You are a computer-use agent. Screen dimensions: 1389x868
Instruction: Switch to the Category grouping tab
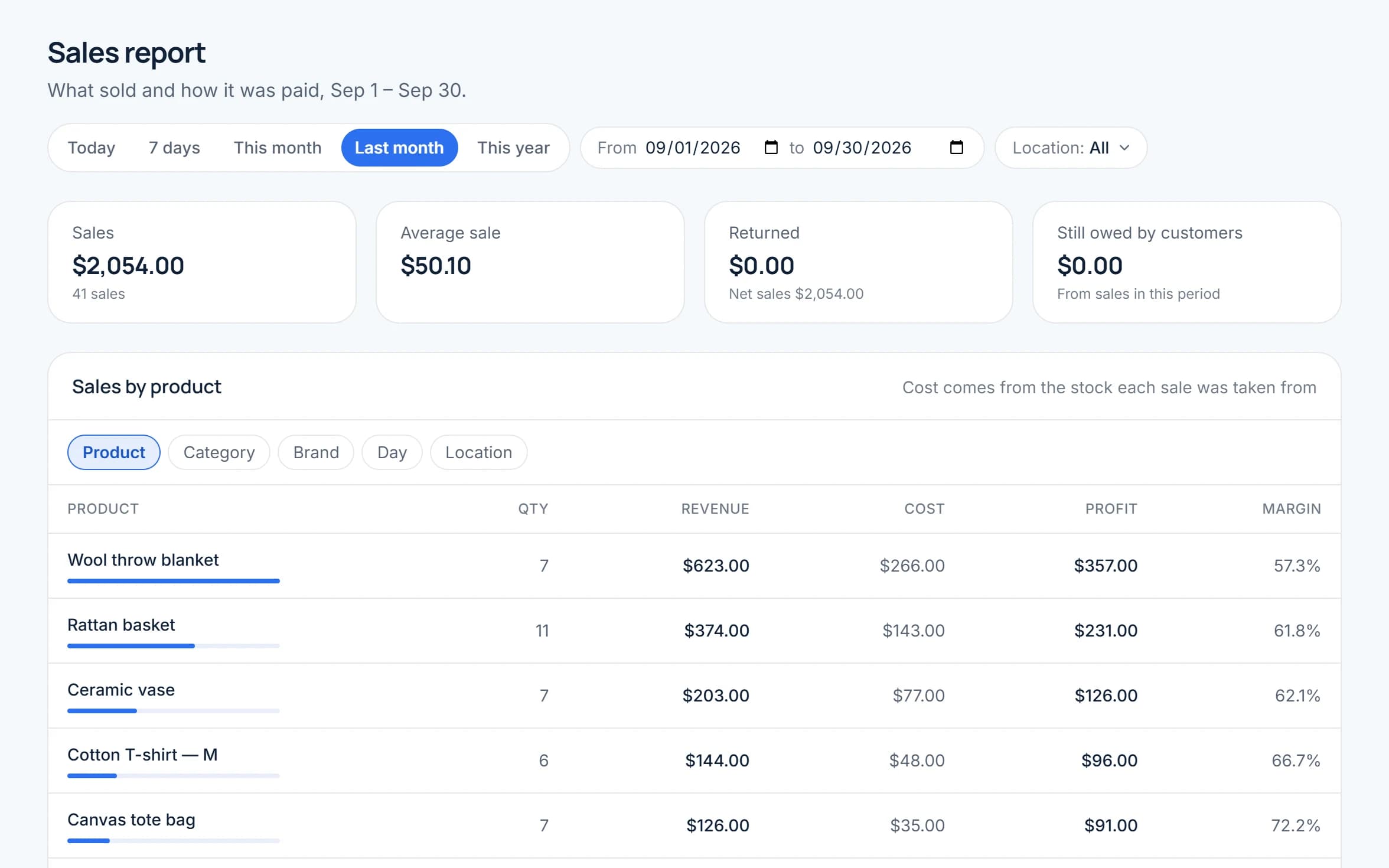click(x=219, y=452)
